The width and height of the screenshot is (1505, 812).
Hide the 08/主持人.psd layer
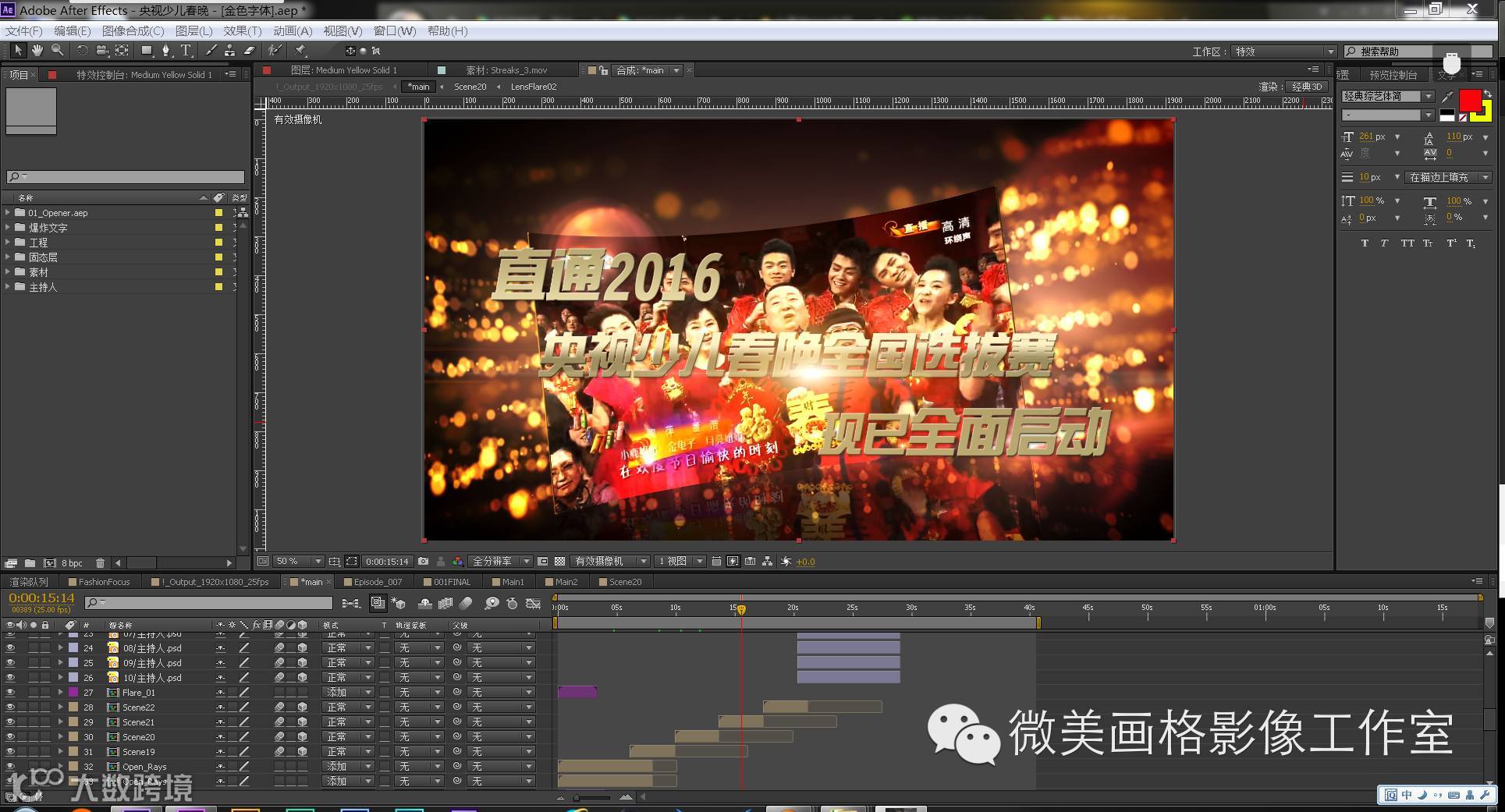[x=10, y=648]
